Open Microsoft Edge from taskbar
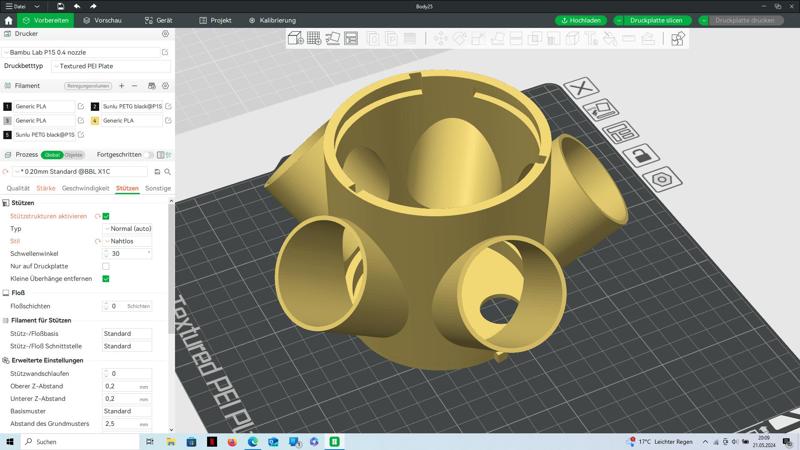Image resolution: width=800 pixels, height=450 pixels. pos(253,442)
